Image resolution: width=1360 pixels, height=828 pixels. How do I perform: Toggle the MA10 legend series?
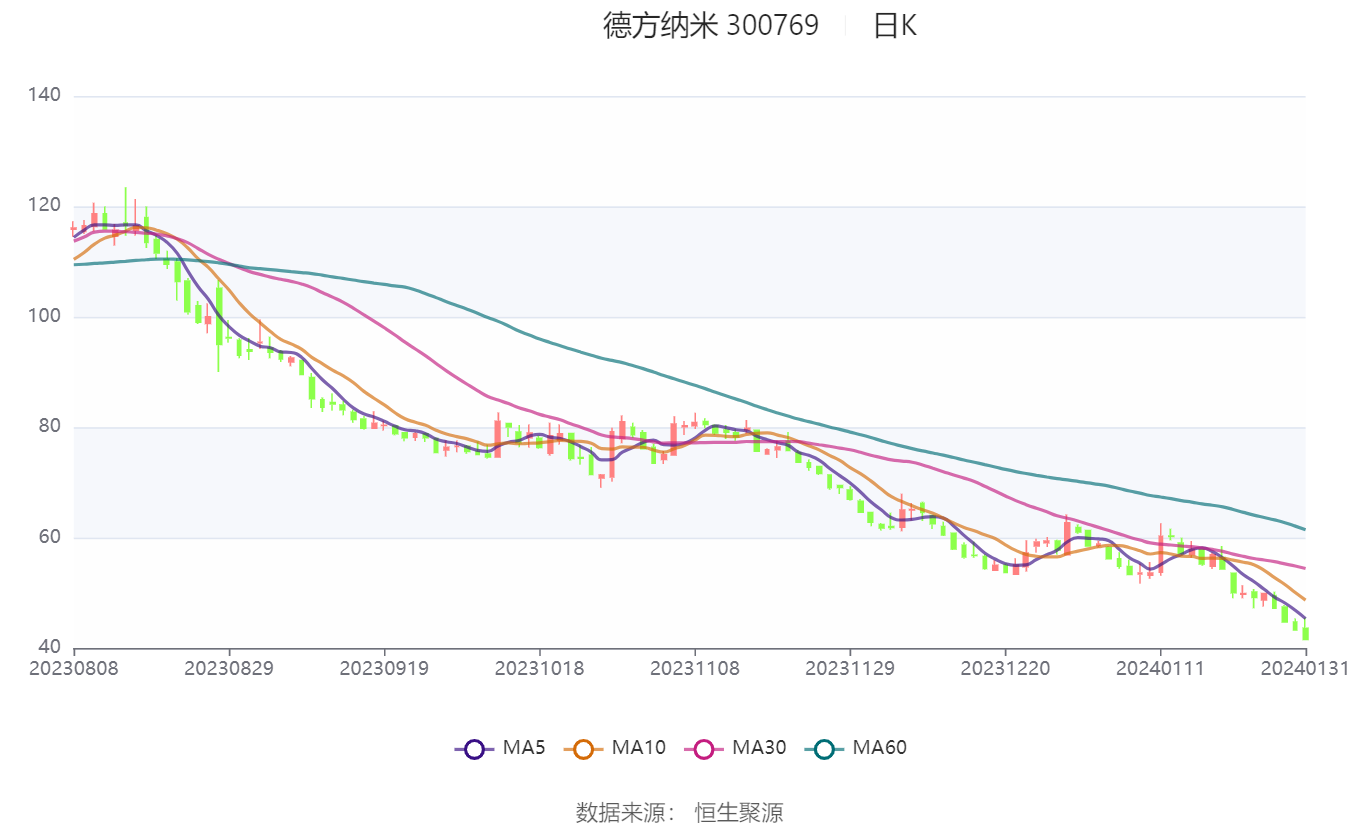(x=615, y=748)
